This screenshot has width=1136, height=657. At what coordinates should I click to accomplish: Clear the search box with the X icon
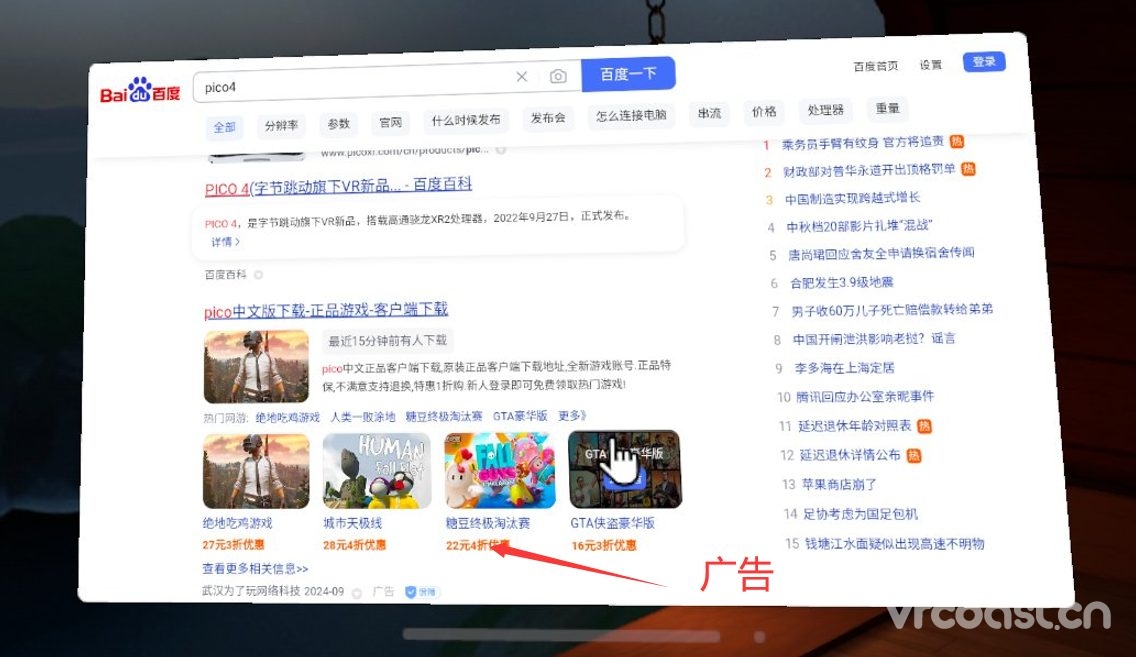click(522, 76)
